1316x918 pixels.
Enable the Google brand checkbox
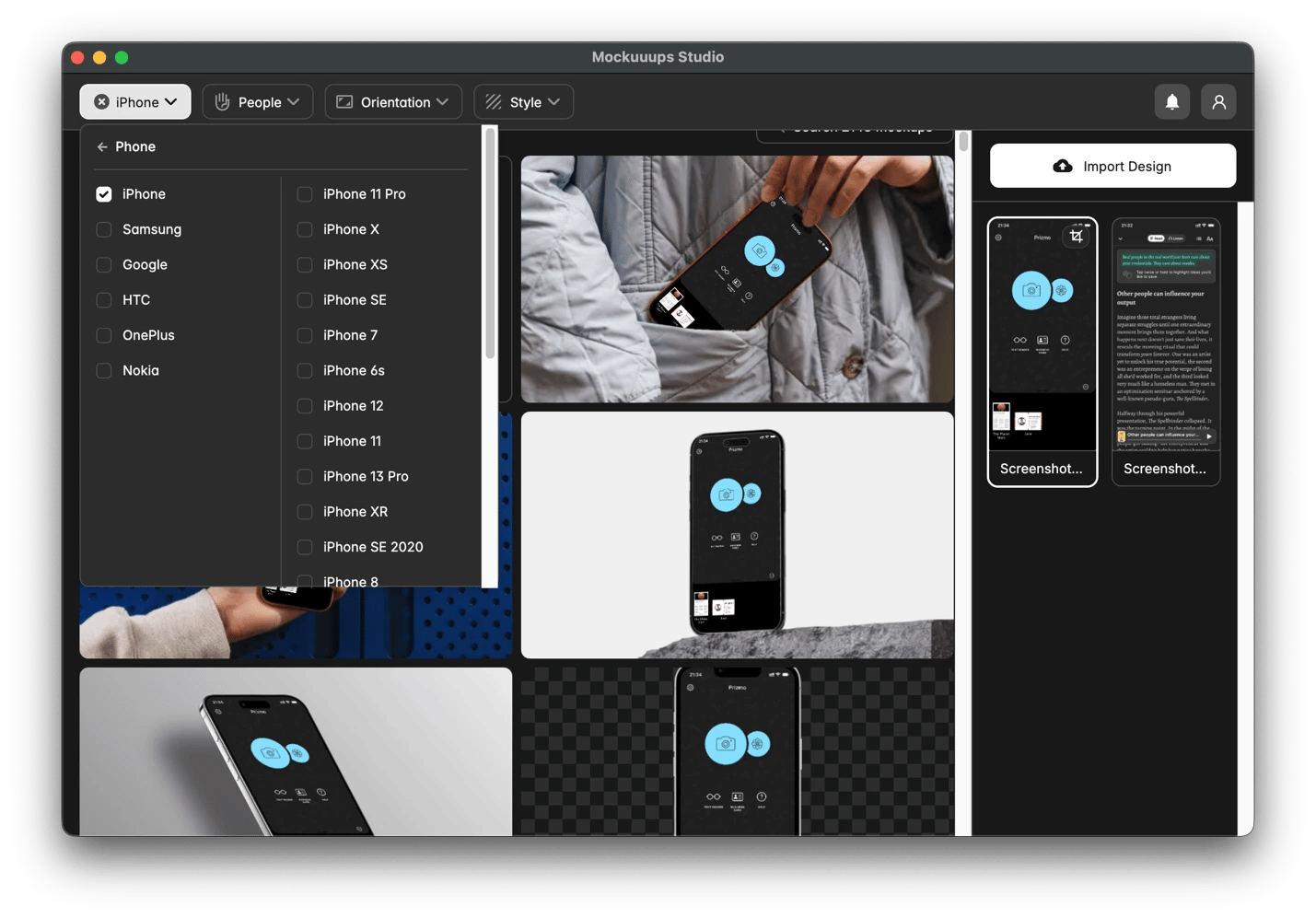104,265
